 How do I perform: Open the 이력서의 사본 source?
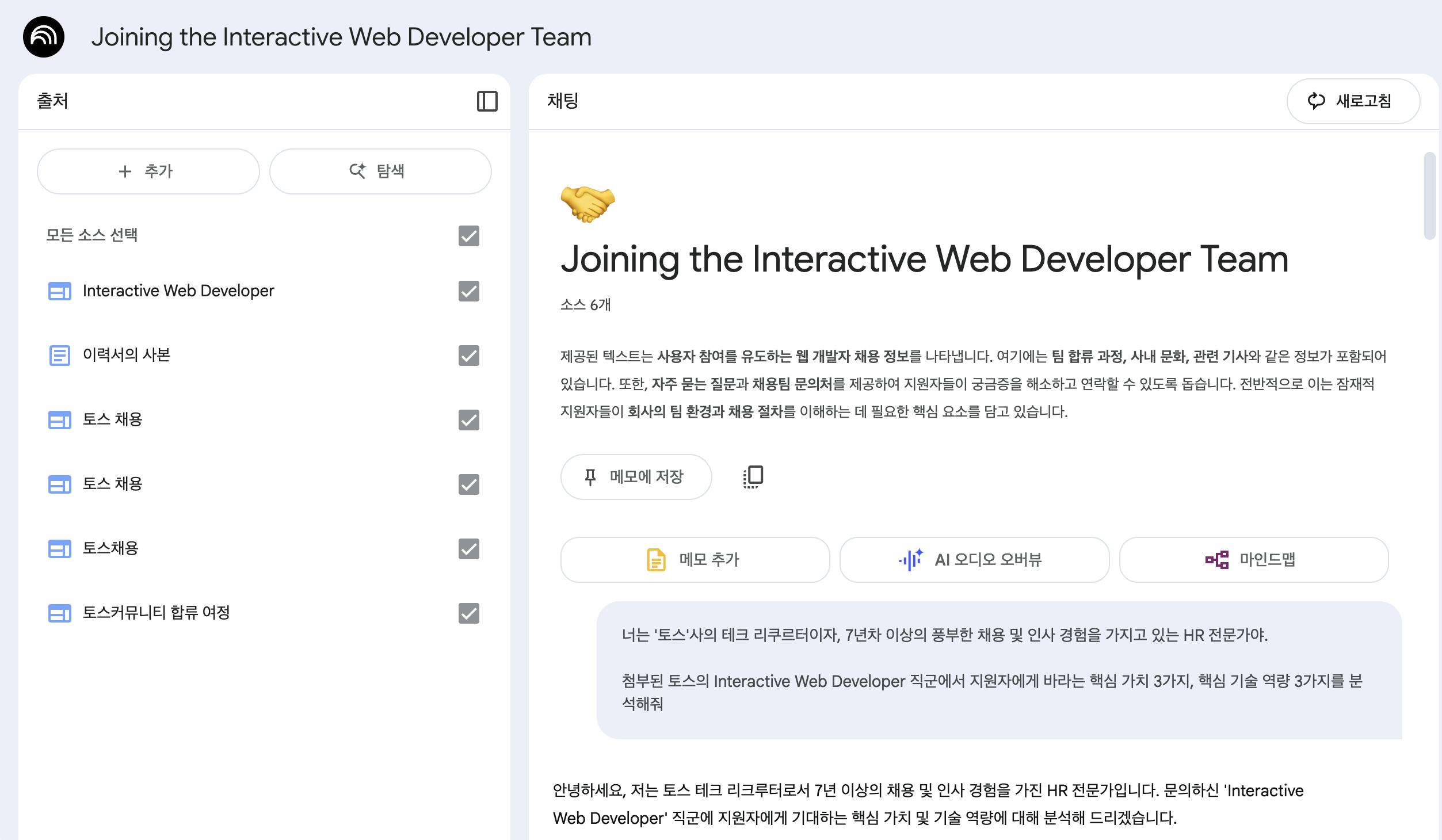(x=127, y=355)
